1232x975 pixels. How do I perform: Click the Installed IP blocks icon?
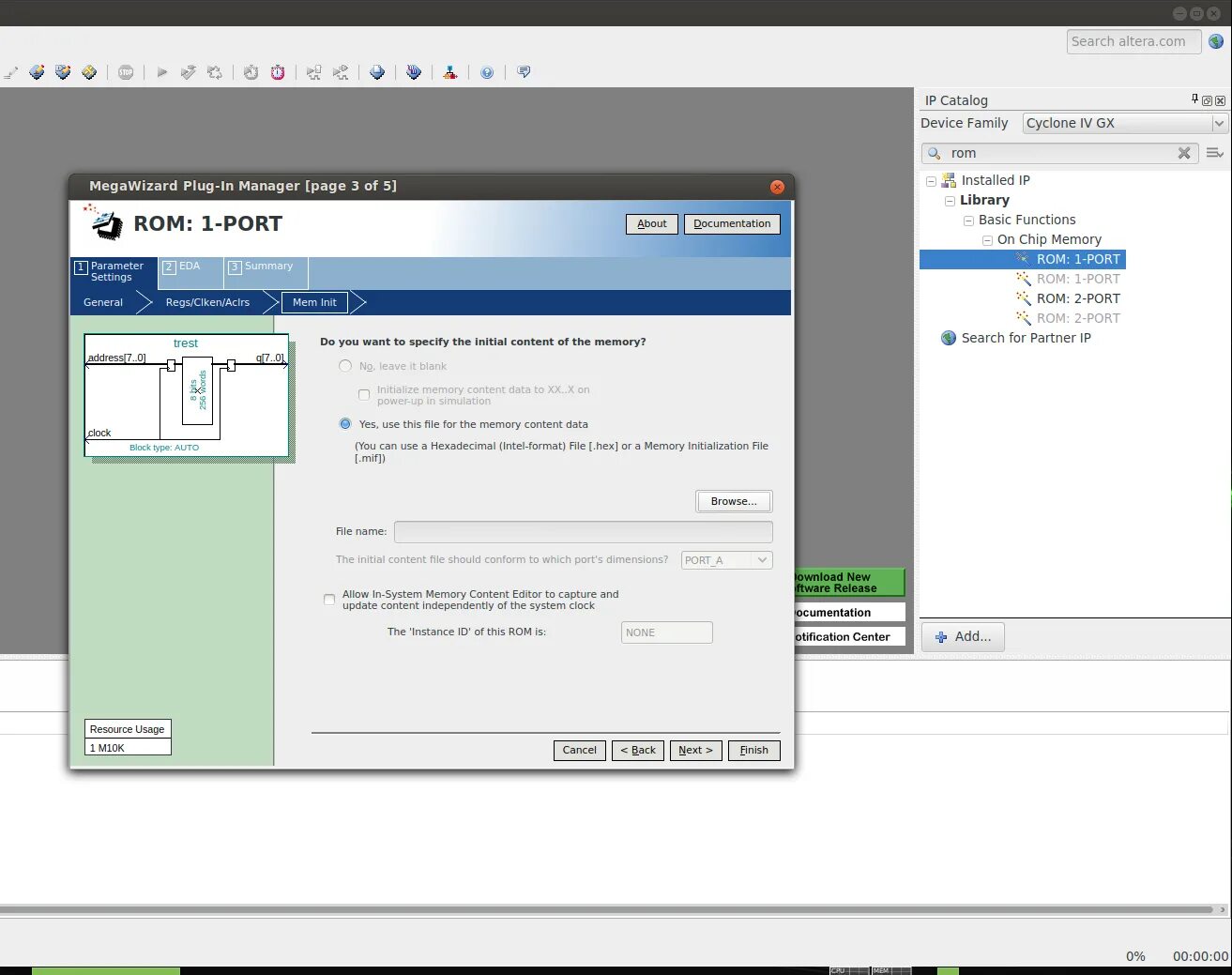(949, 180)
